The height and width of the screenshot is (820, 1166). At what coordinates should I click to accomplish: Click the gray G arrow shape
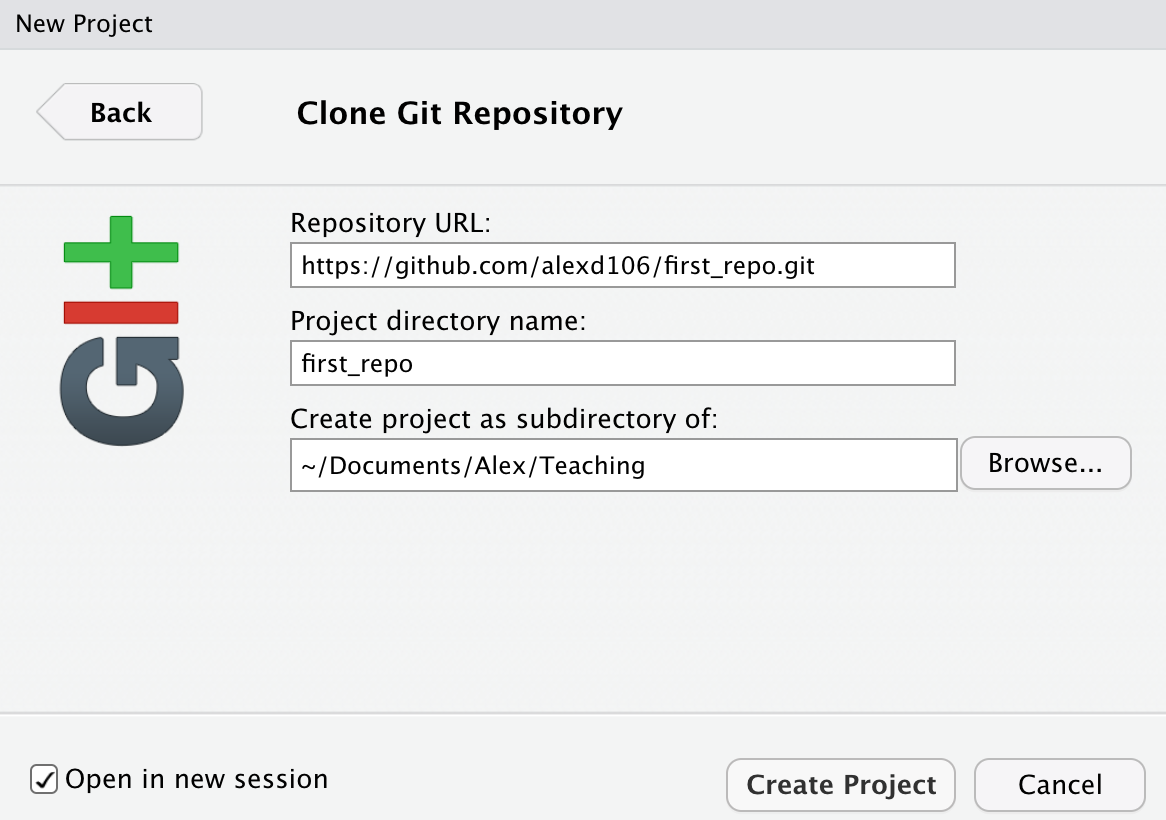click(x=121, y=390)
